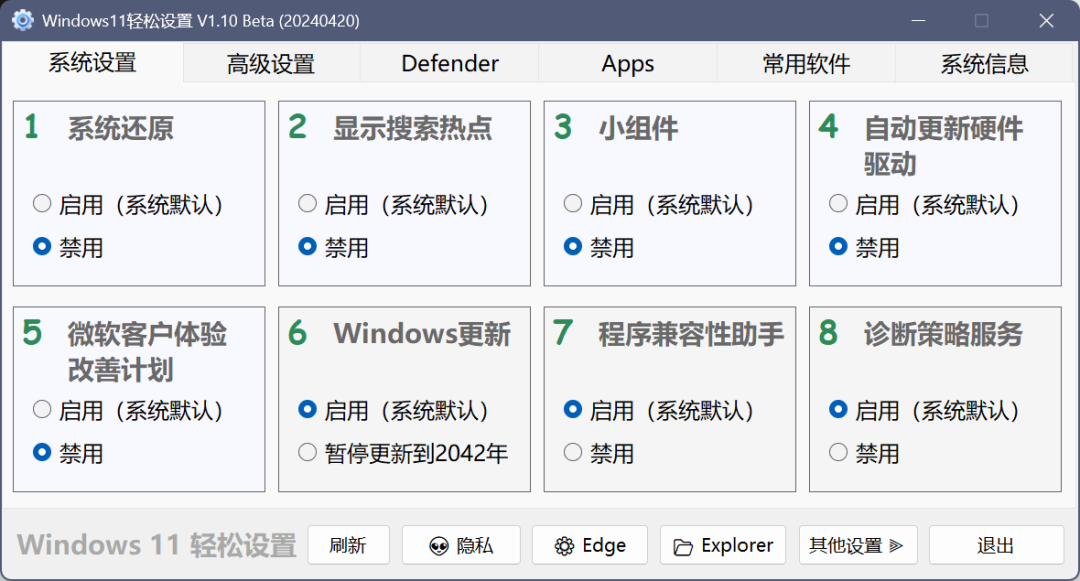Enable the 小组件 widget option
Image resolution: width=1080 pixels, height=581 pixels.
click(x=573, y=205)
